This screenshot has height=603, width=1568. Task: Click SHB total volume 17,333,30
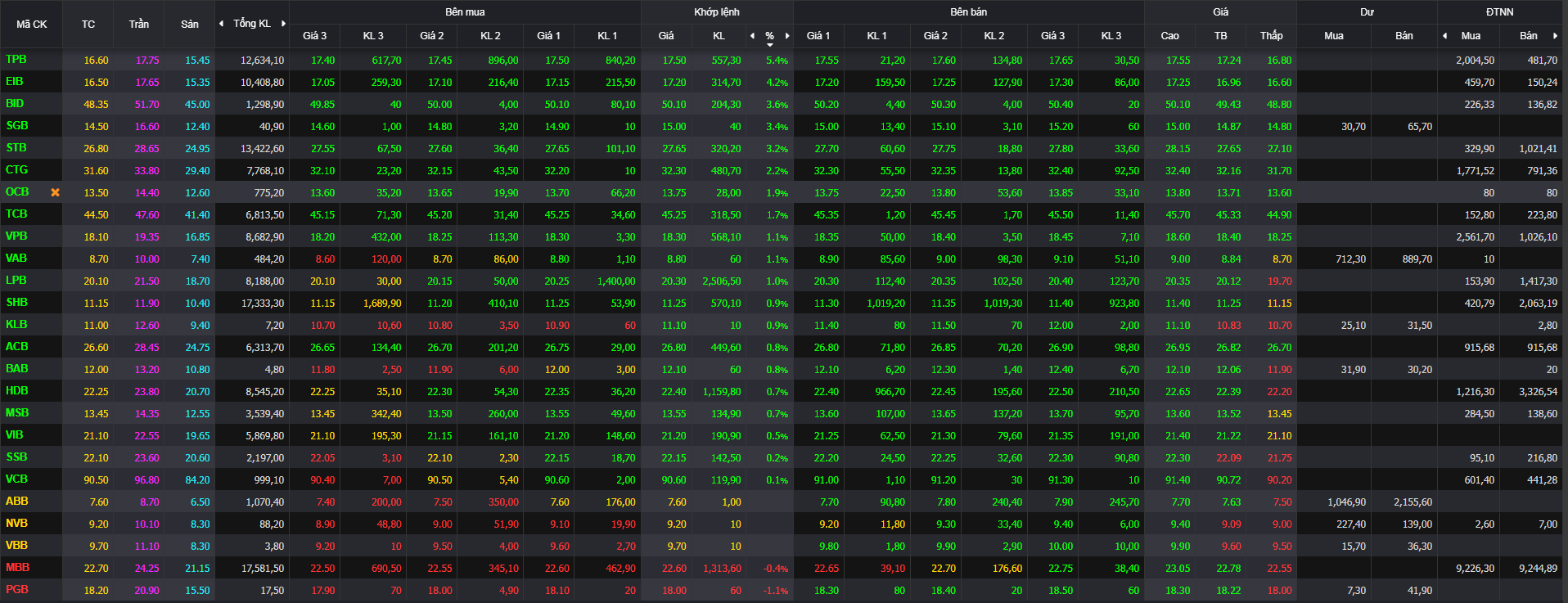(x=262, y=304)
